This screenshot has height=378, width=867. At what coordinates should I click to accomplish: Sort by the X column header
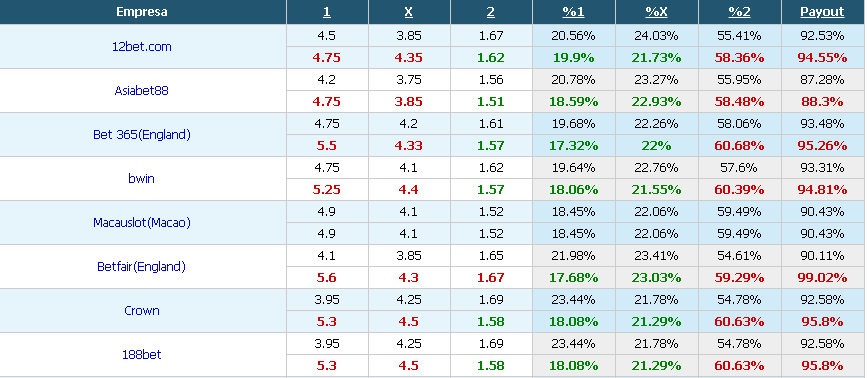pos(409,12)
